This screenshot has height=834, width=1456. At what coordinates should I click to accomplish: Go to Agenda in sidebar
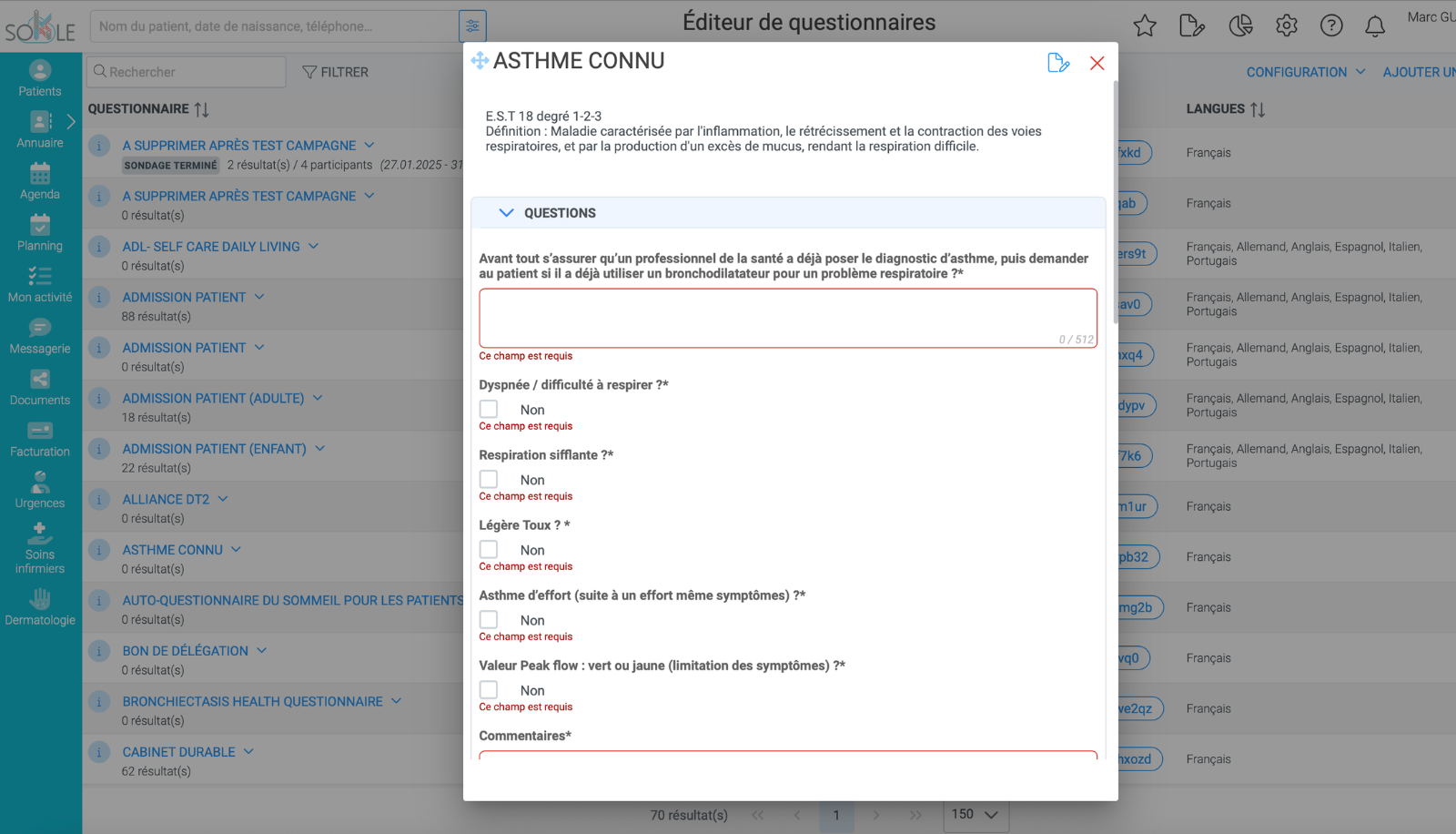click(x=40, y=181)
